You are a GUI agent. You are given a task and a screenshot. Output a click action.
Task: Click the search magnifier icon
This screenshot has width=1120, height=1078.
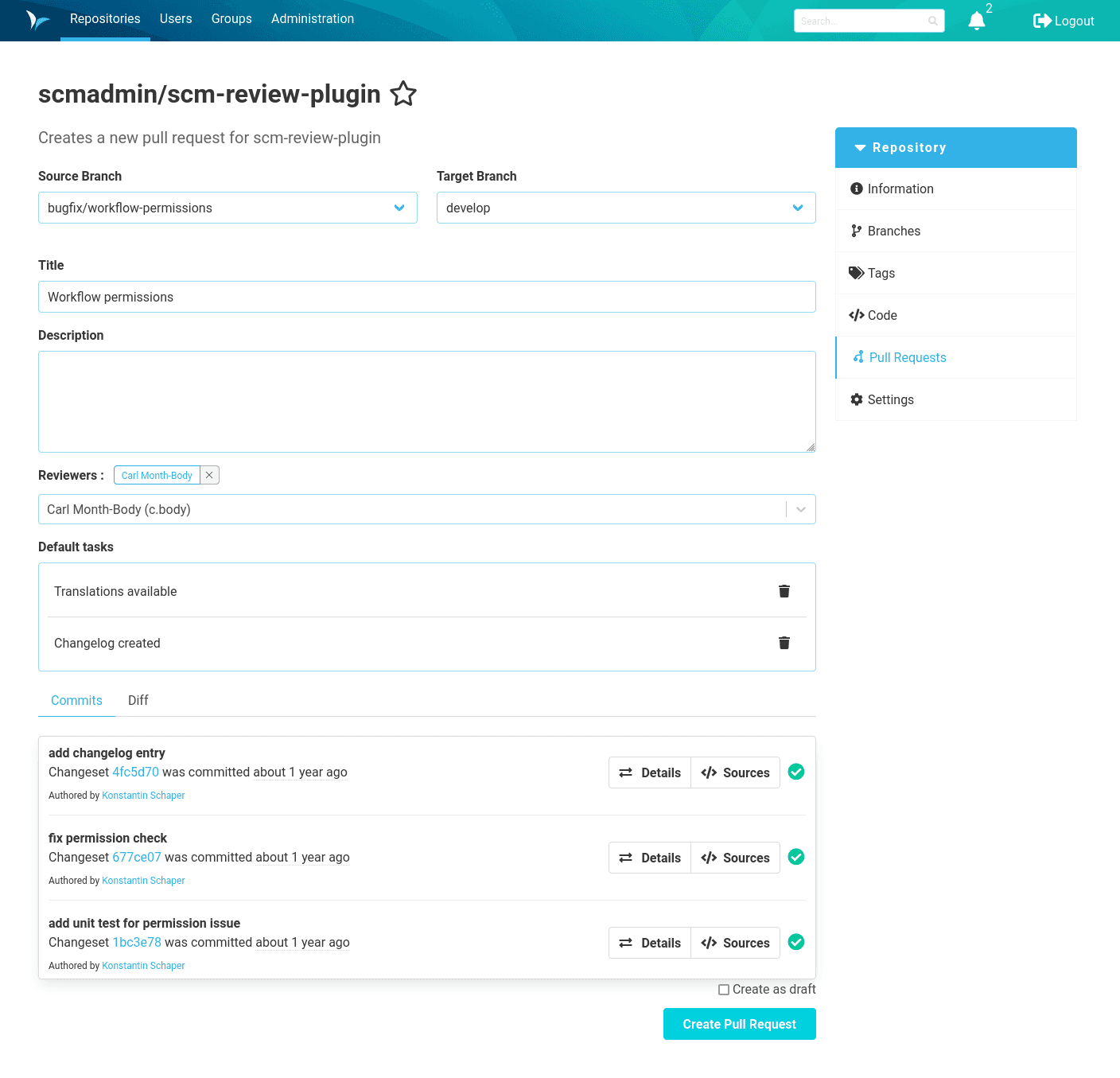click(931, 21)
